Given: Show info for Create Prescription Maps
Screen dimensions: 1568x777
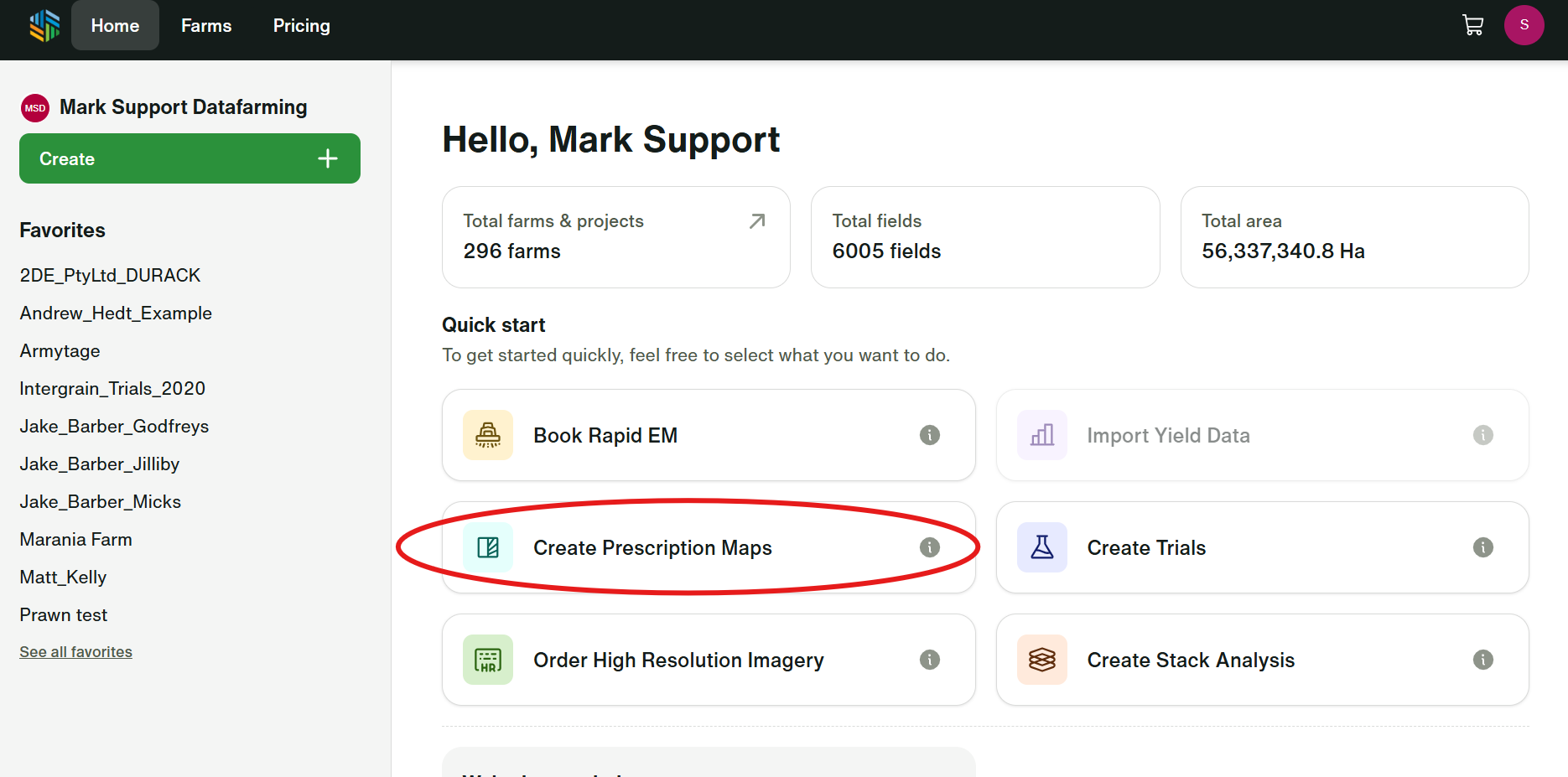Looking at the screenshot, I should point(929,547).
